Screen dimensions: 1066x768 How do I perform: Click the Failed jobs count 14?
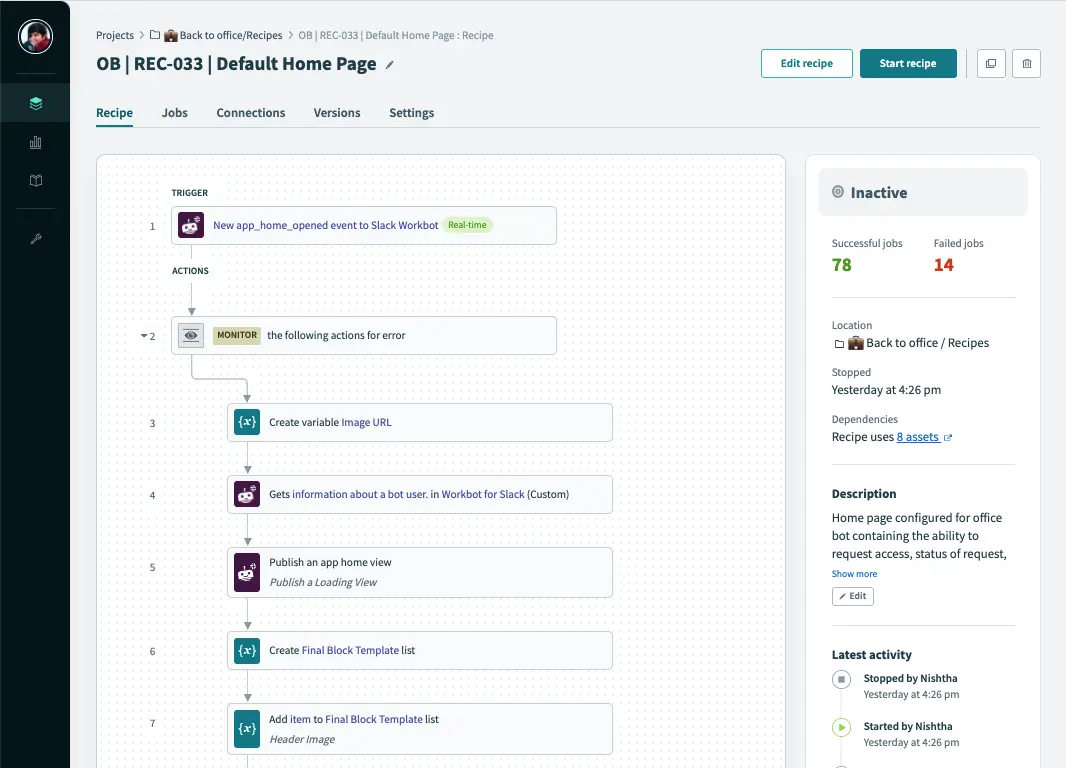[944, 265]
